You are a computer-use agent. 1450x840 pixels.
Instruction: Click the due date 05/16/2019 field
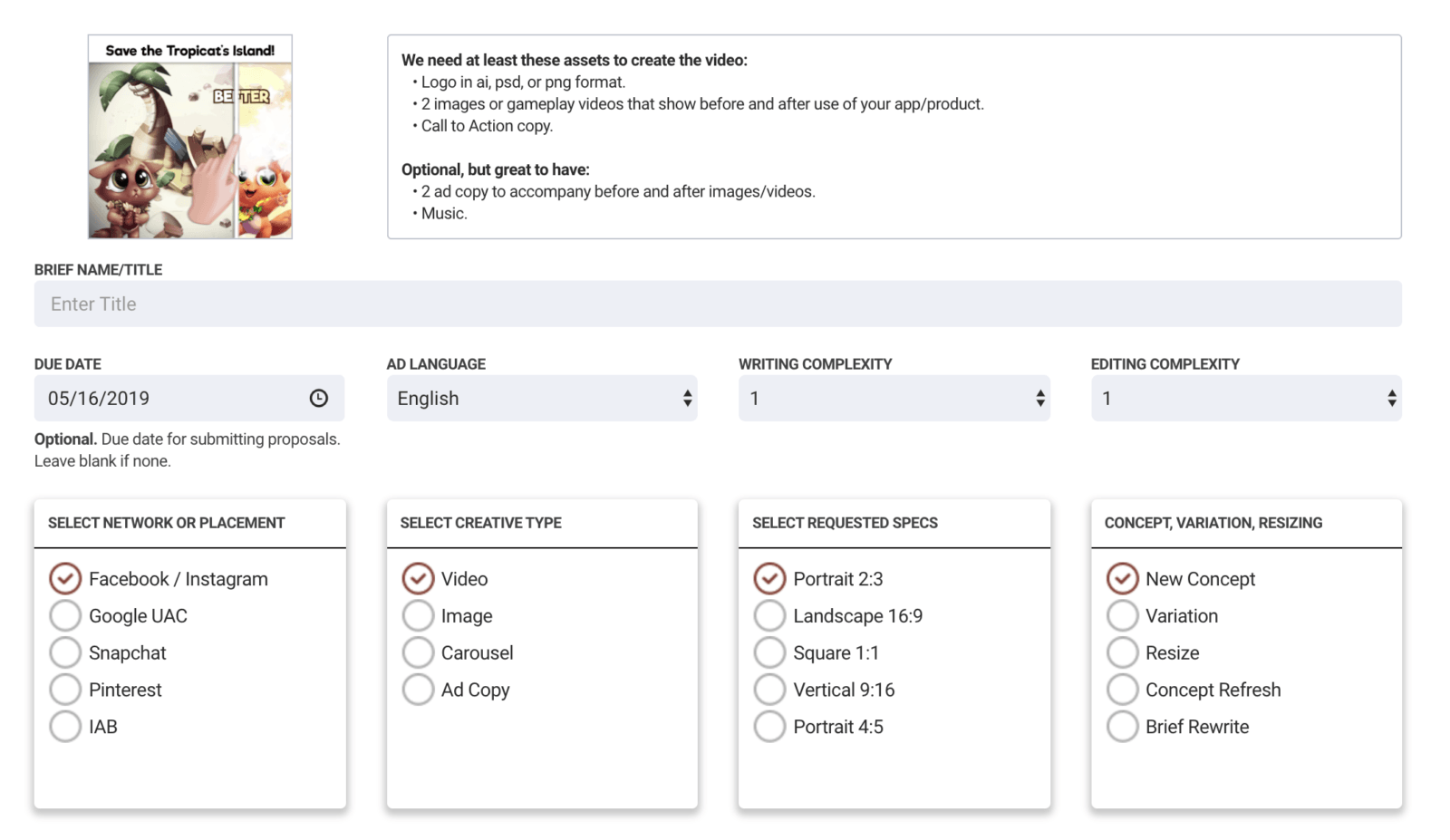coord(189,398)
